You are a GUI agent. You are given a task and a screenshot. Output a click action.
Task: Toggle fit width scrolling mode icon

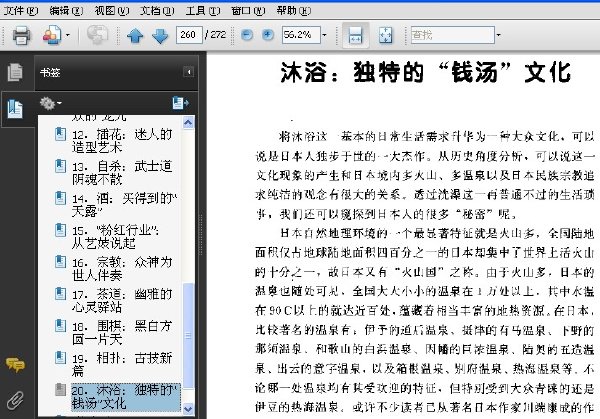pyautogui.click(x=355, y=35)
